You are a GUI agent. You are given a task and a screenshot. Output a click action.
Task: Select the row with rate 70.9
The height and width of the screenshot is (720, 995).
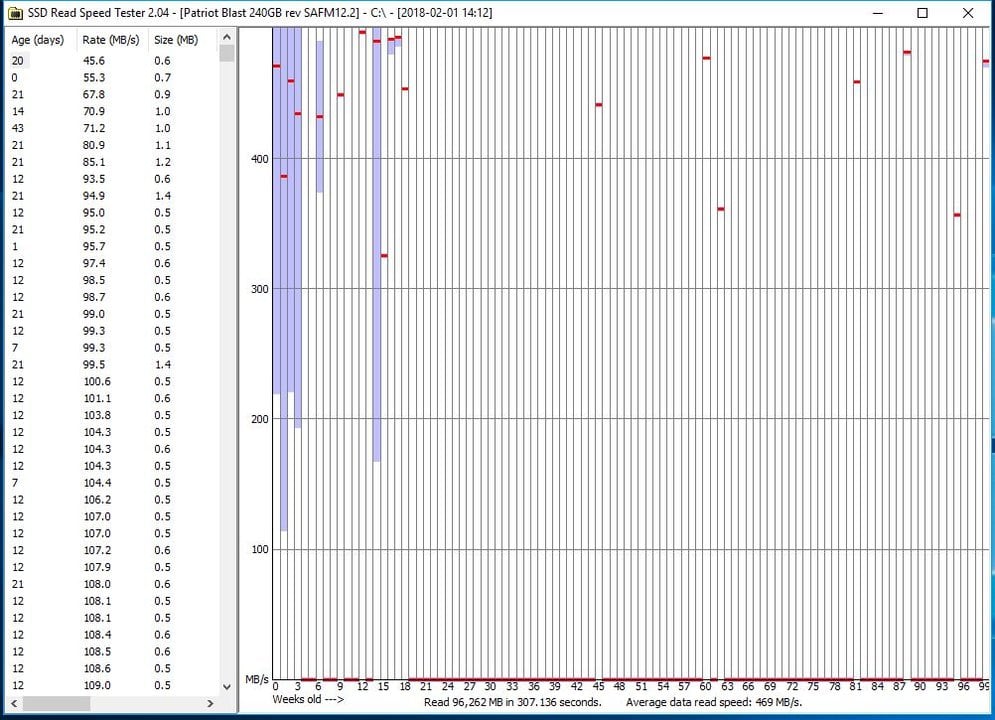click(x=112, y=111)
